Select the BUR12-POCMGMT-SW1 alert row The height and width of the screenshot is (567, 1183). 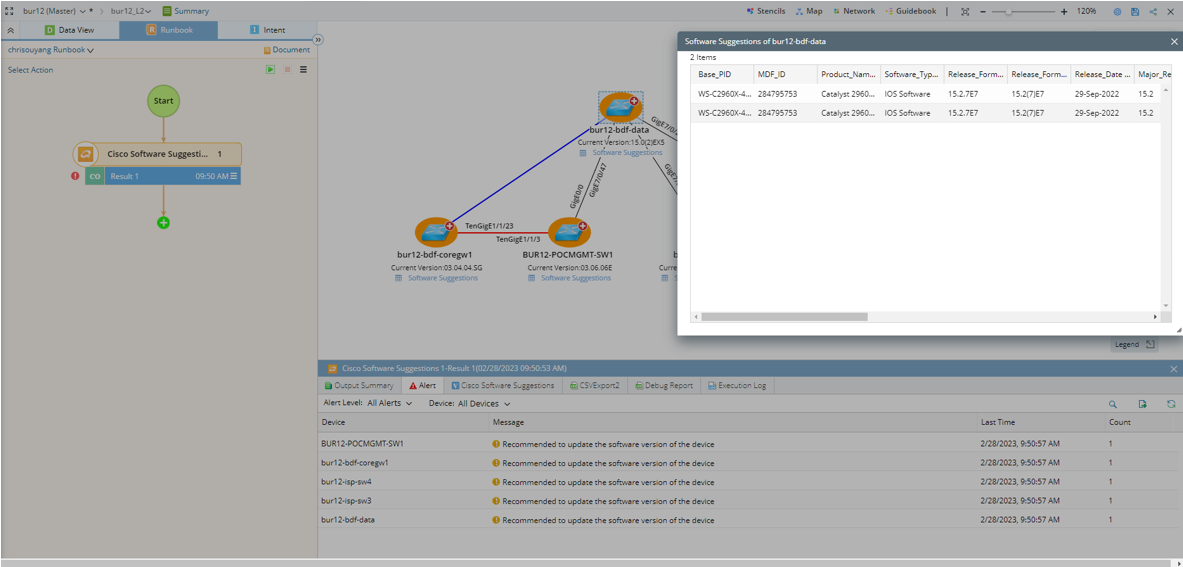tap(750, 443)
